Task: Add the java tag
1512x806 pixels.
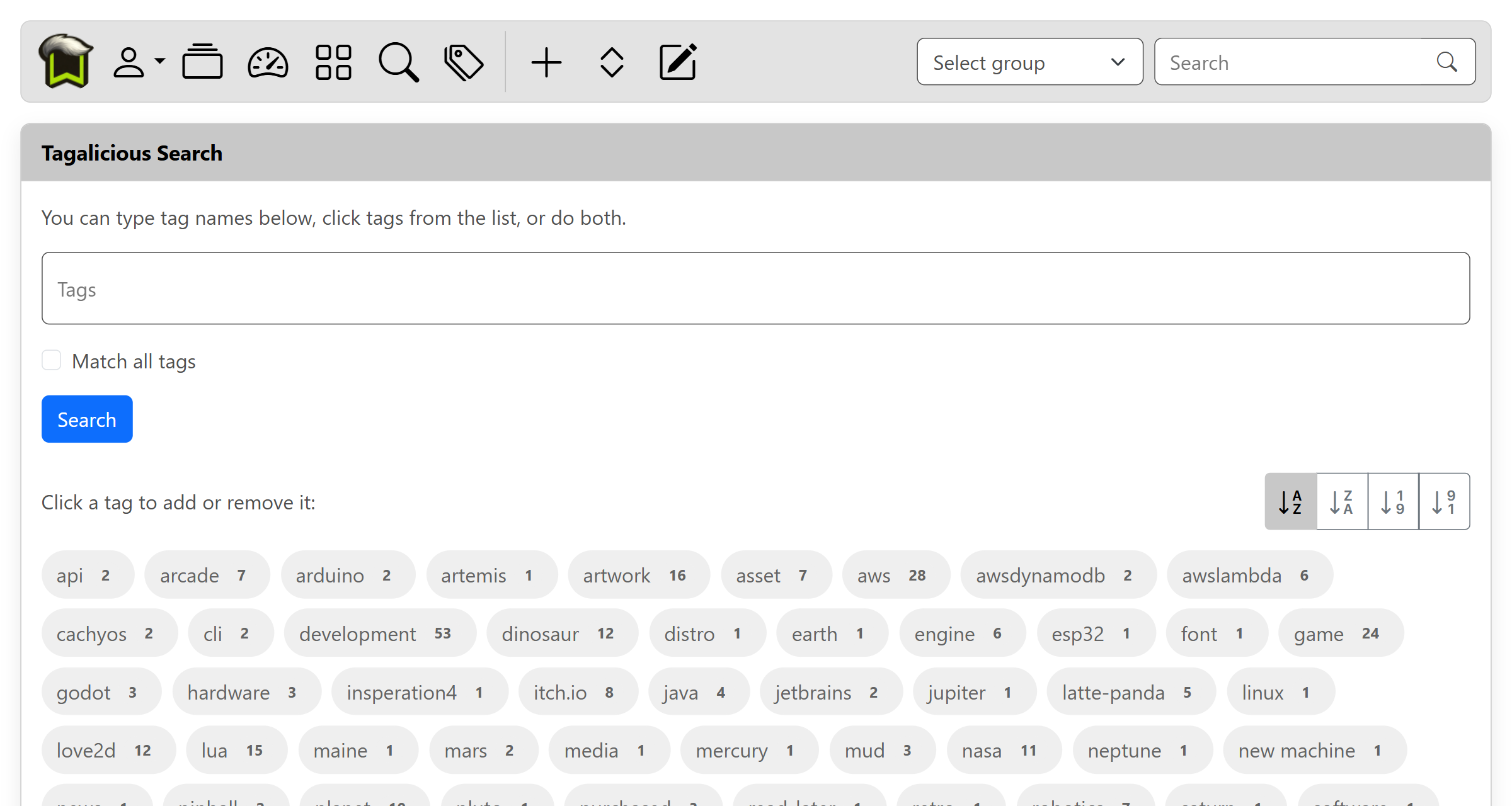Action: tap(699, 692)
